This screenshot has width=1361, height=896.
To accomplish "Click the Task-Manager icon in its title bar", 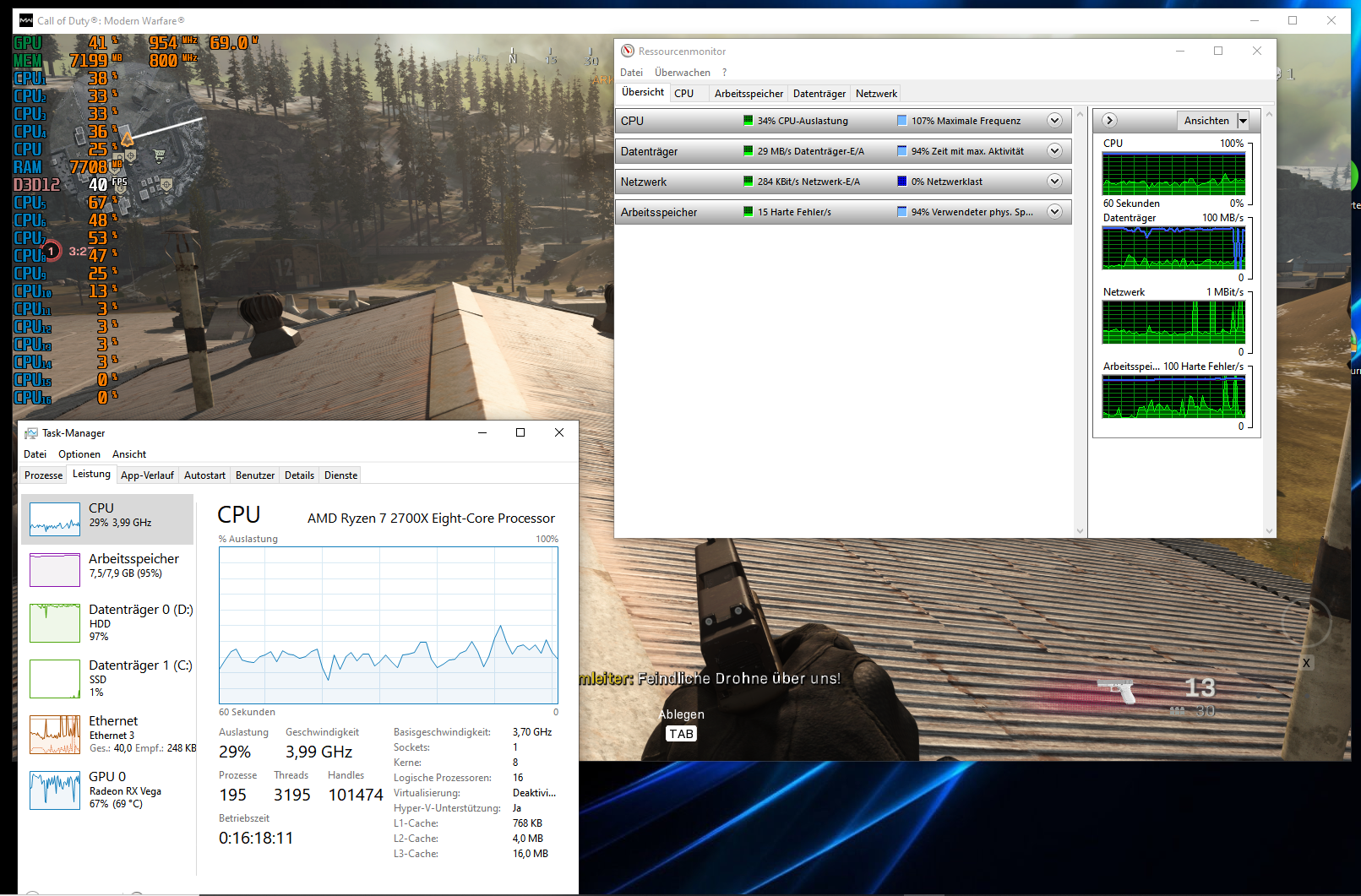I will coord(31,433).
